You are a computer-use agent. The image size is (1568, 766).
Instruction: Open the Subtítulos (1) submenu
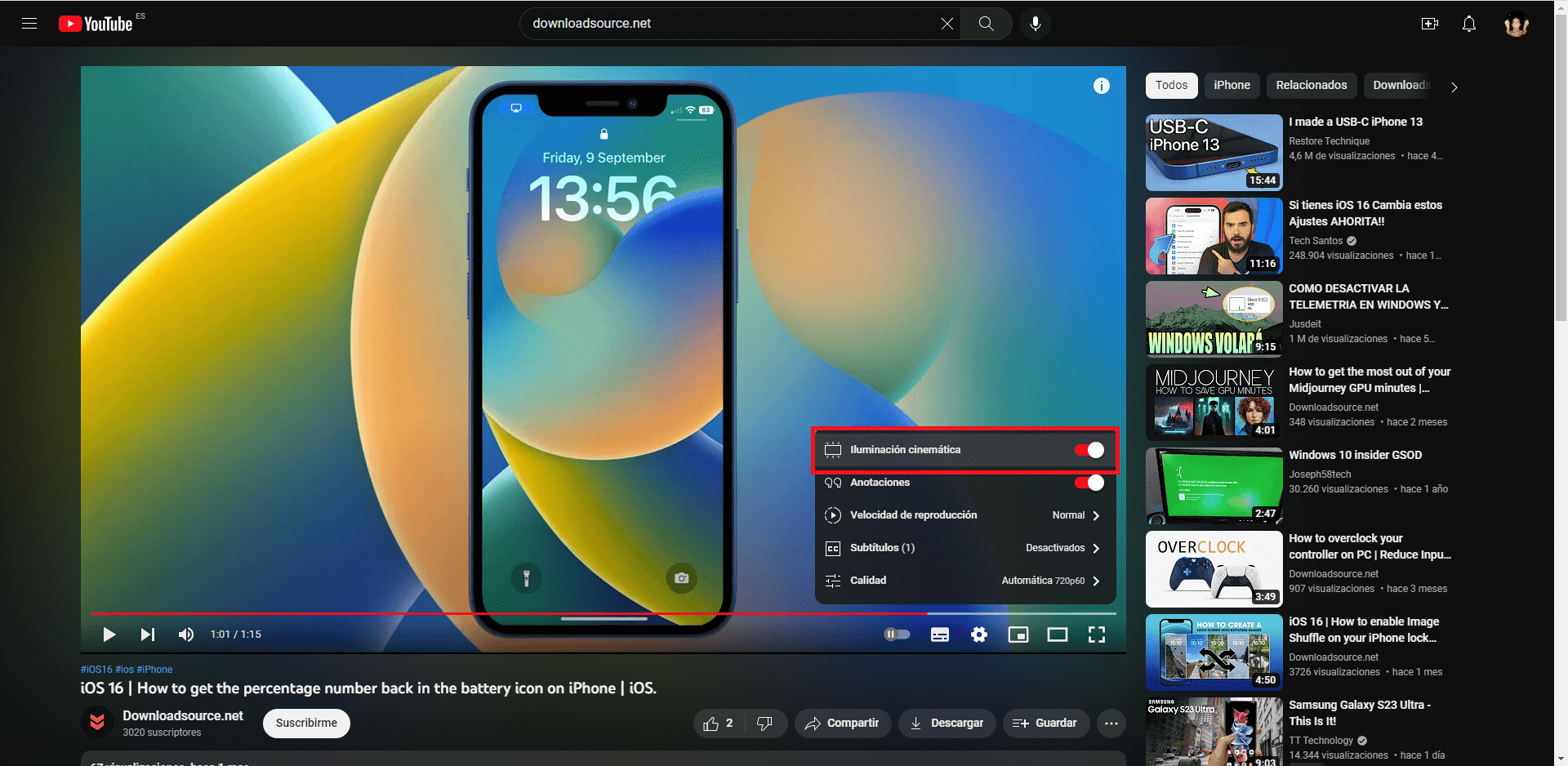tap(965, 548)
